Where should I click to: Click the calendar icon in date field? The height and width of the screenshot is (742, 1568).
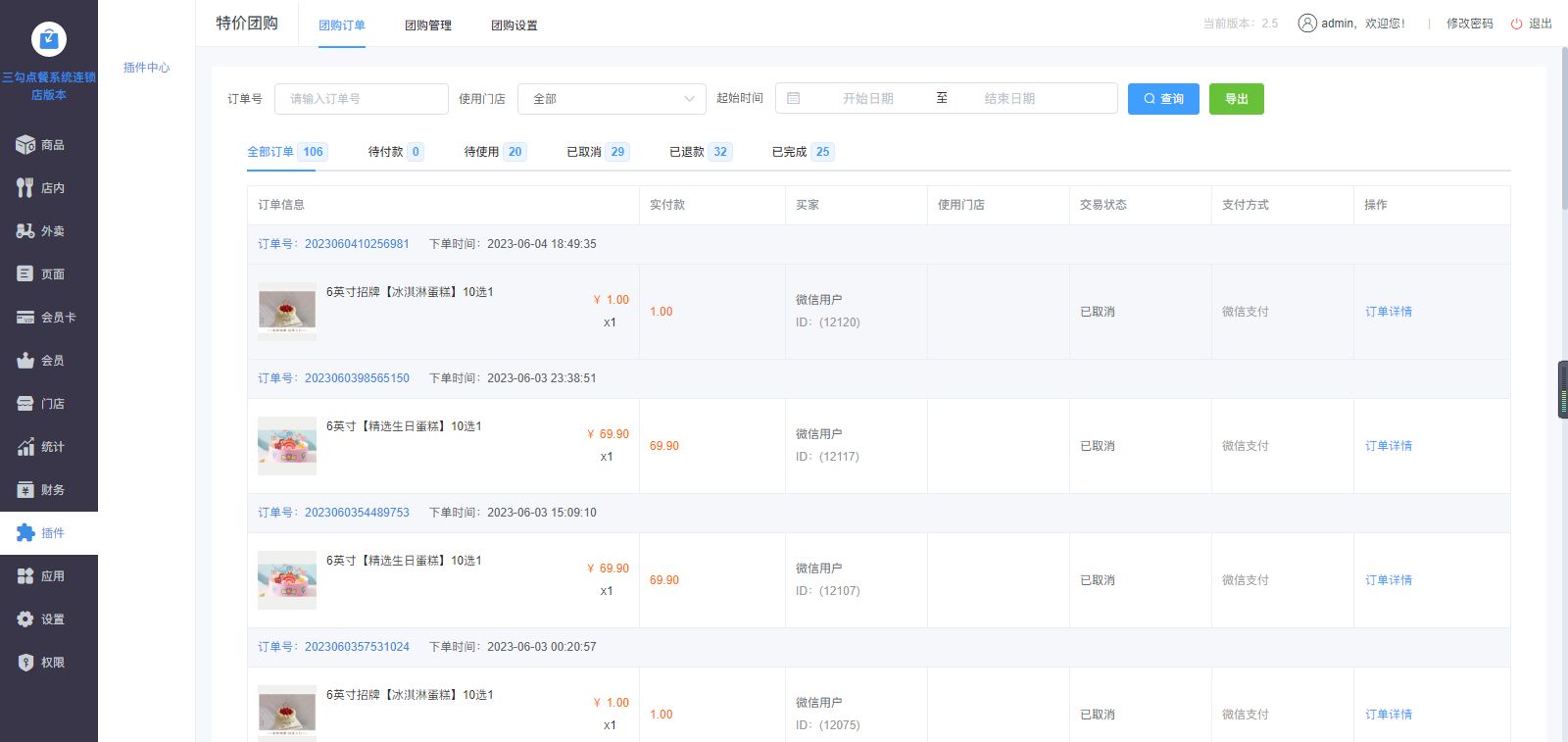coord(794,98)
